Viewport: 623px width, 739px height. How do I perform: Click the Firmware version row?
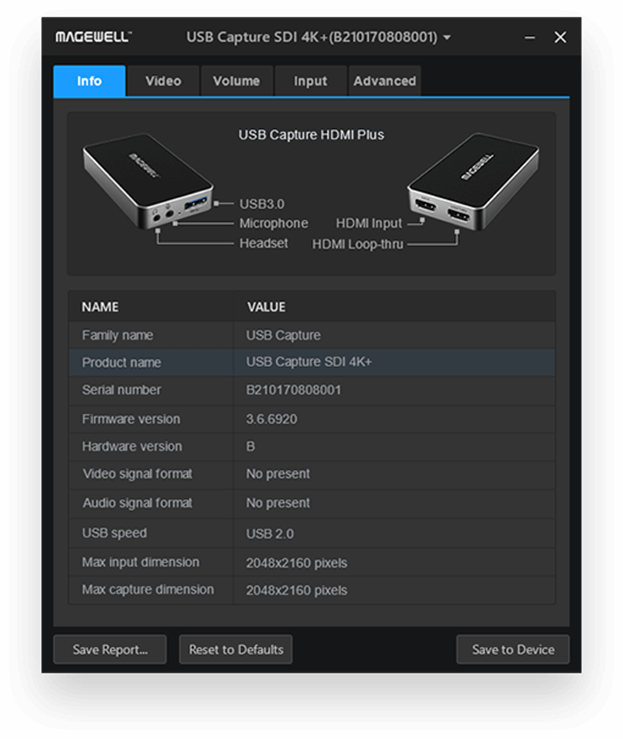311,419
